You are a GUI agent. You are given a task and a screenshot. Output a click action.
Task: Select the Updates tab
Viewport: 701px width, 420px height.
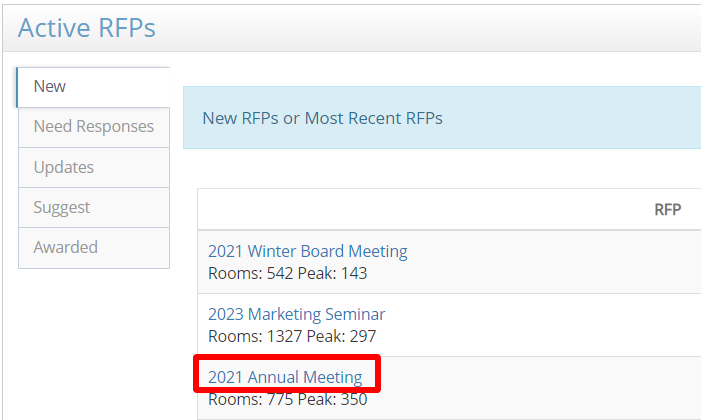63,167
